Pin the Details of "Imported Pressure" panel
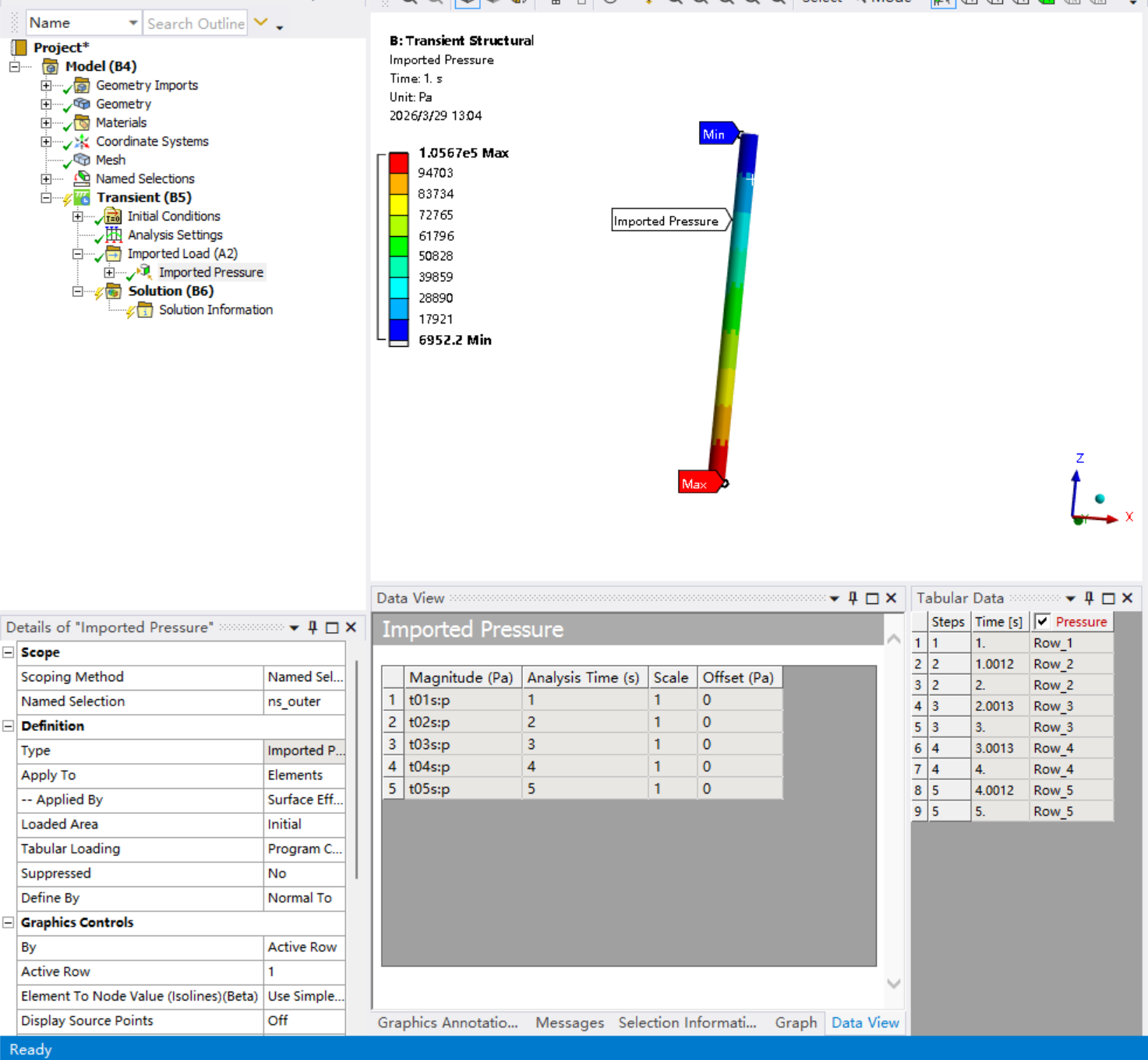1148x1060 pixels. (313, 627)
